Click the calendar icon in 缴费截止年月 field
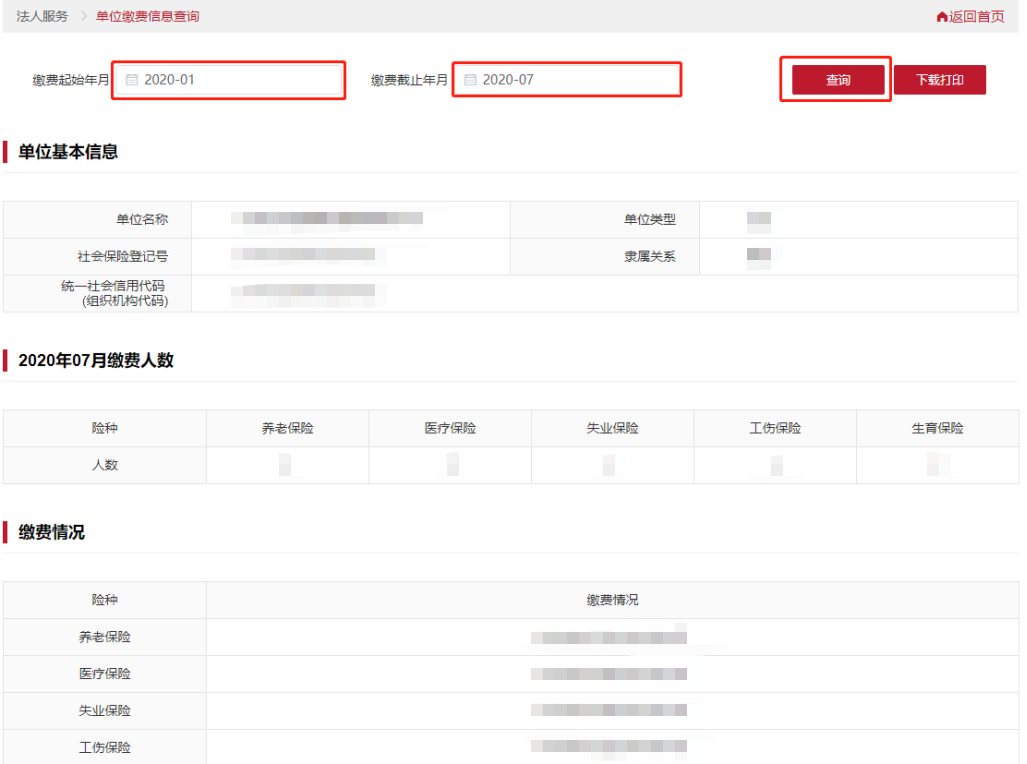 [x=470, y=80]
